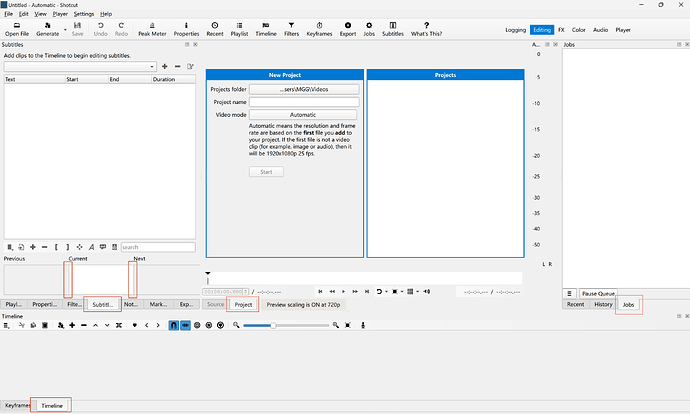
Task: Switch to the History tab
Action: [603, 304]
